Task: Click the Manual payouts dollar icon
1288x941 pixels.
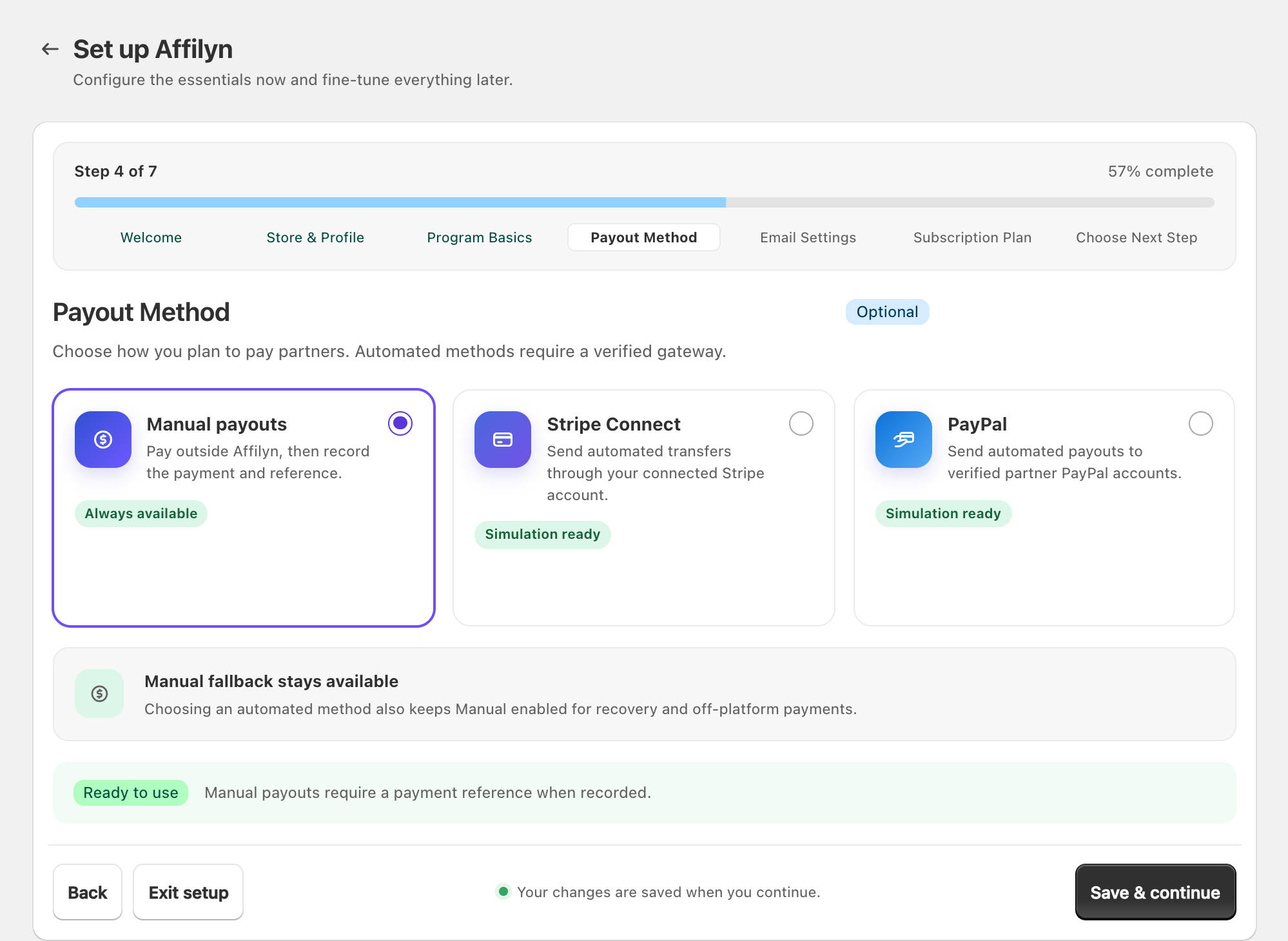Action: coord(103,440)
